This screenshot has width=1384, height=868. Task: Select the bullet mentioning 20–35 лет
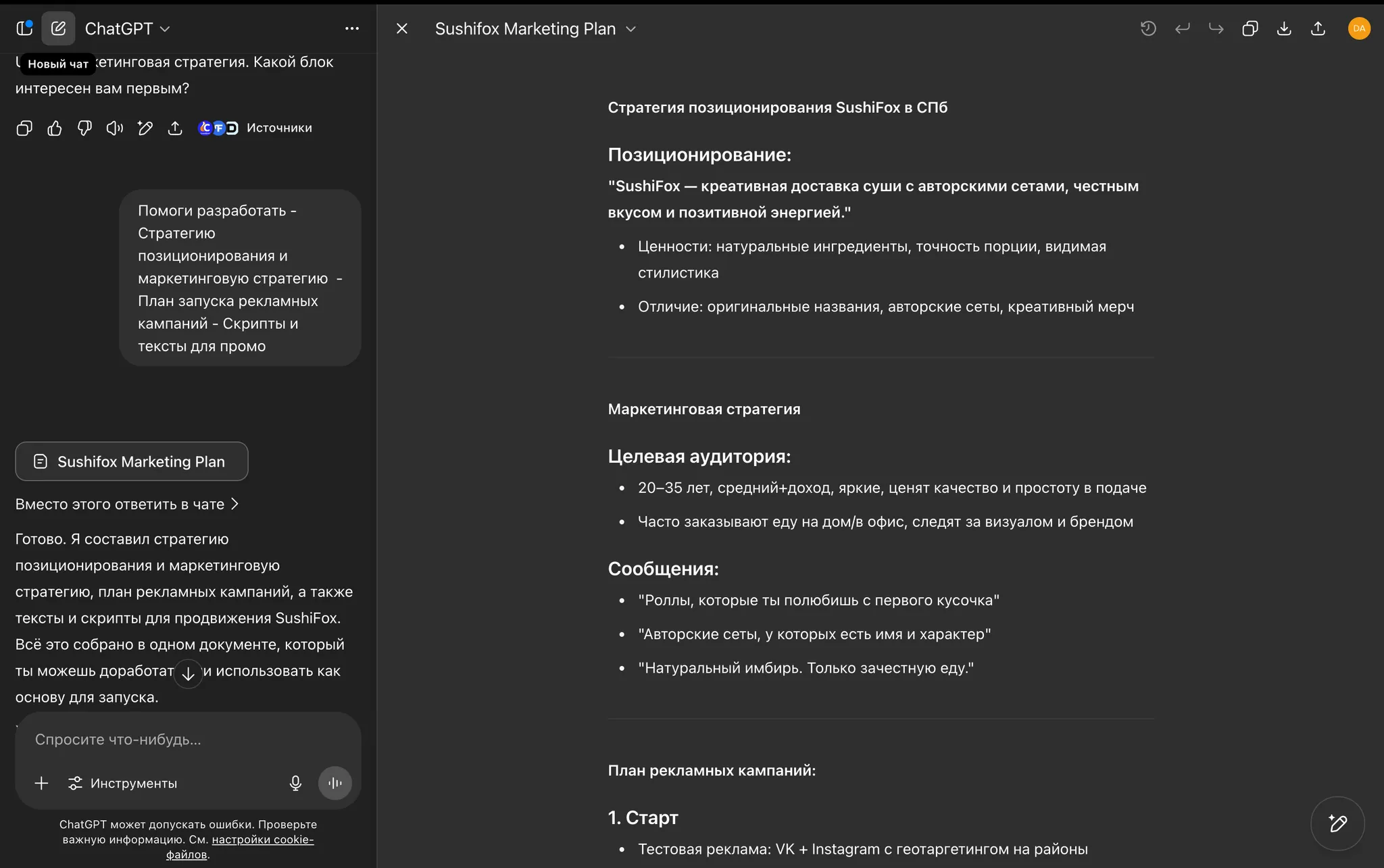click(892, 488)
